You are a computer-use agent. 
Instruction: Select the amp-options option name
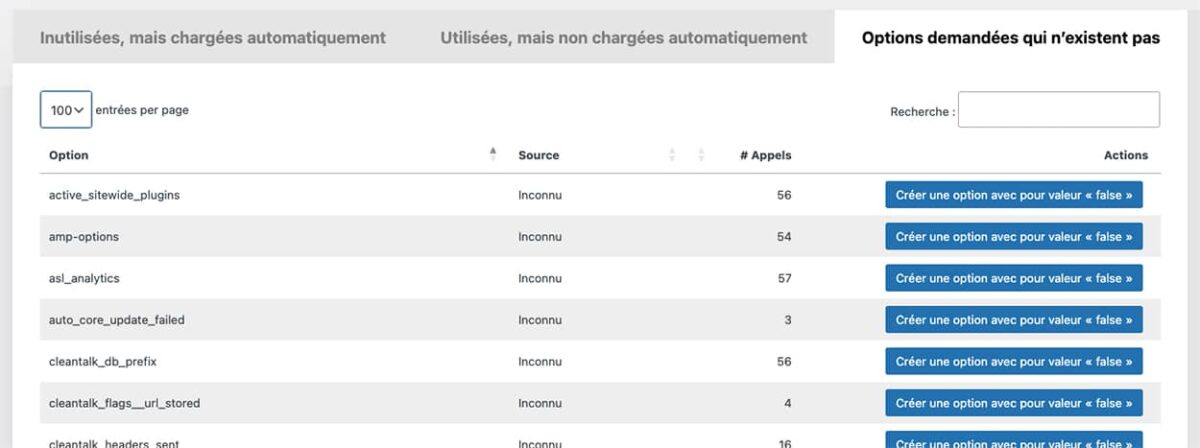click(x=84, y=237)
